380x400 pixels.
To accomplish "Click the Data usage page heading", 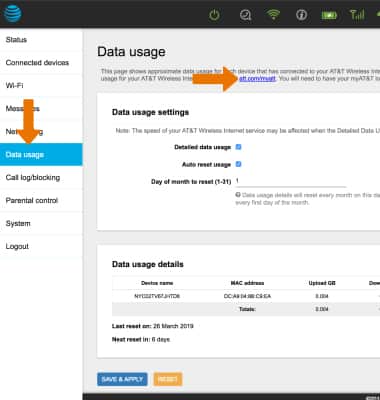I will coord(131,52).
